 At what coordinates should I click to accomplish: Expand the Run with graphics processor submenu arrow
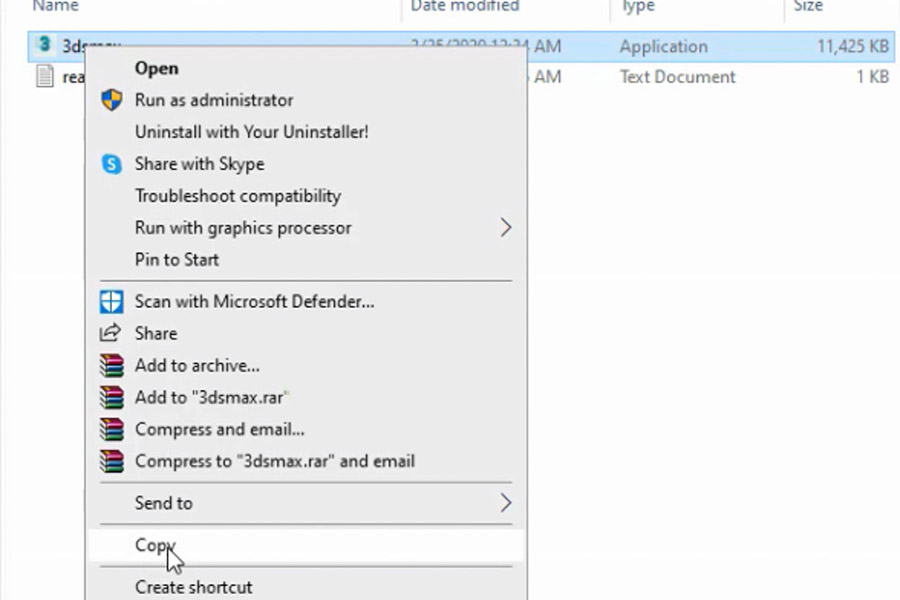pos(505,228)
